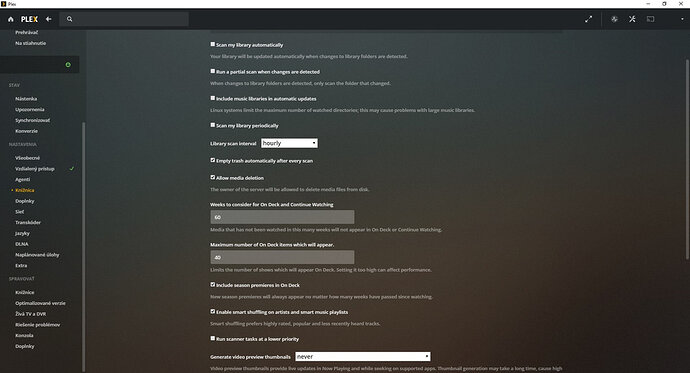
Task: Open Extra settings
Action: point(21,266)
